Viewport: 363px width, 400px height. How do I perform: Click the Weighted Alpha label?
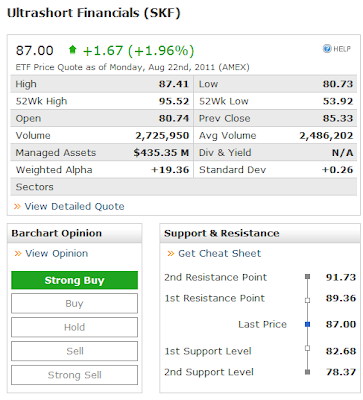(54, 170)
